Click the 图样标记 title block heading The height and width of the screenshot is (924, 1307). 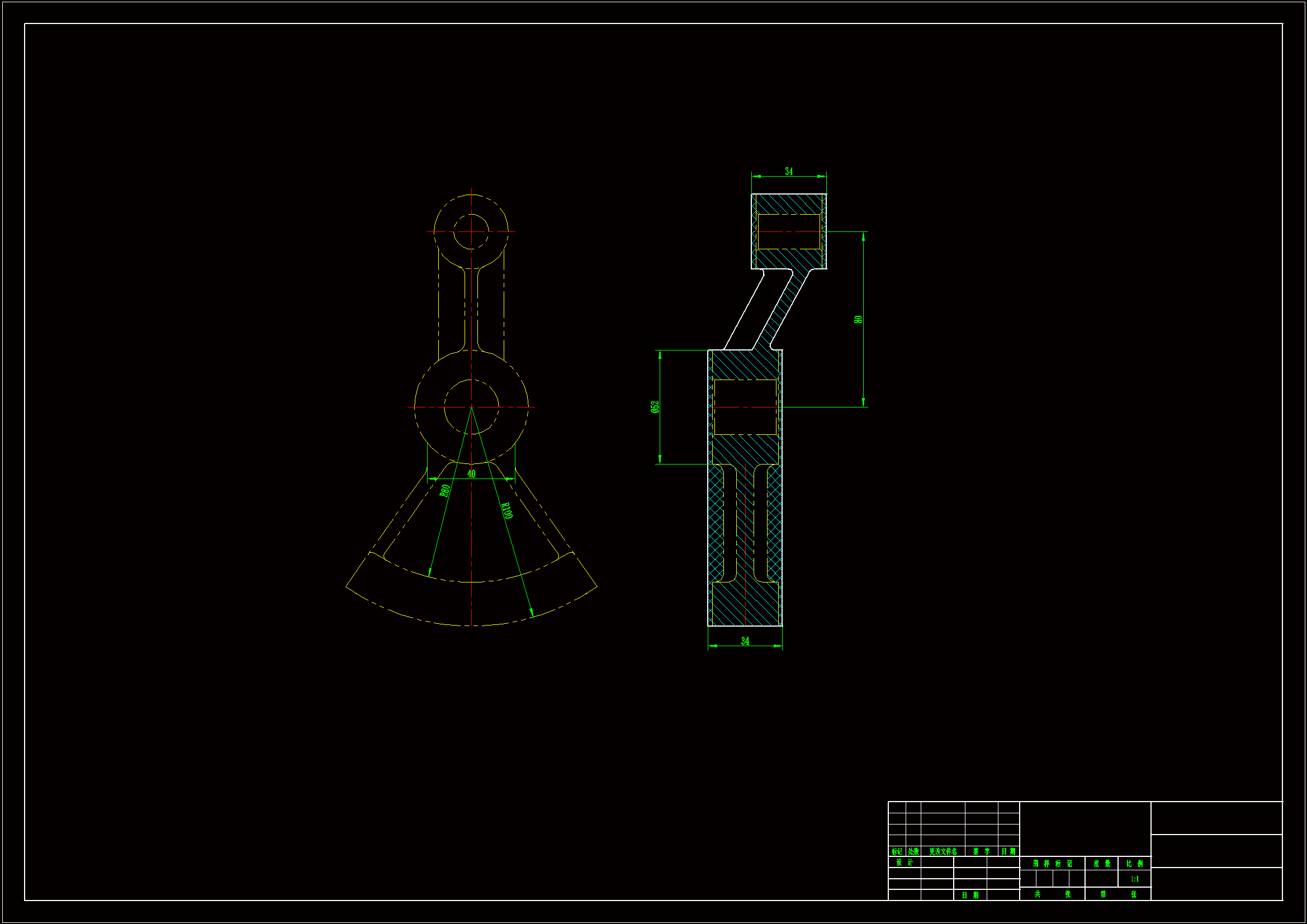point(1052,864)
